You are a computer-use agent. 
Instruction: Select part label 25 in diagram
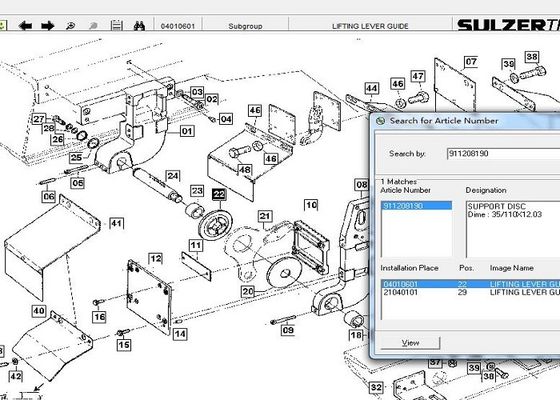(x=76, y=158)
